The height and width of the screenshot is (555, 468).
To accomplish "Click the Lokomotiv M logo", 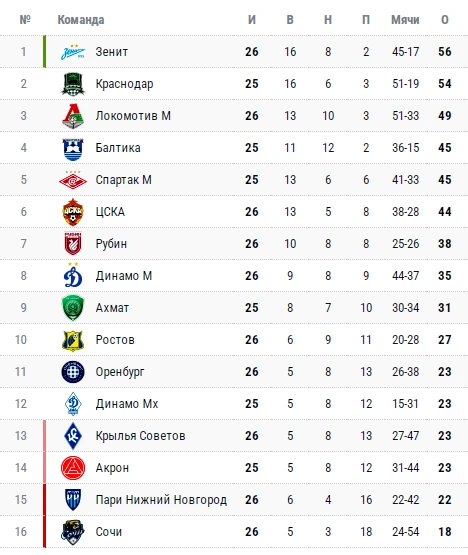I will coord(73,116).
